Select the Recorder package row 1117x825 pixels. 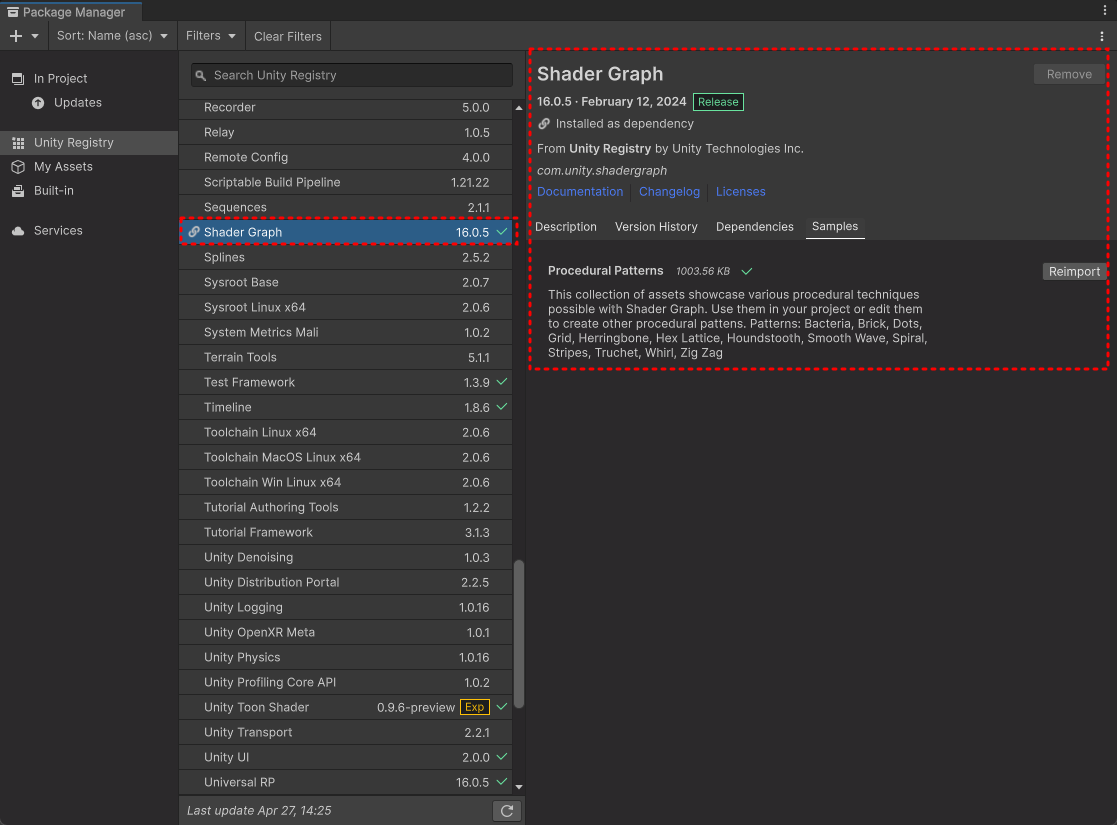coord(346,108)
